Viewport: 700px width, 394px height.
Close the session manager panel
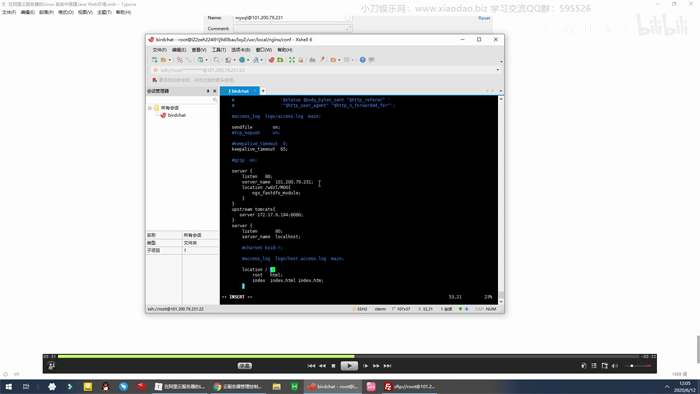(214, 91)
